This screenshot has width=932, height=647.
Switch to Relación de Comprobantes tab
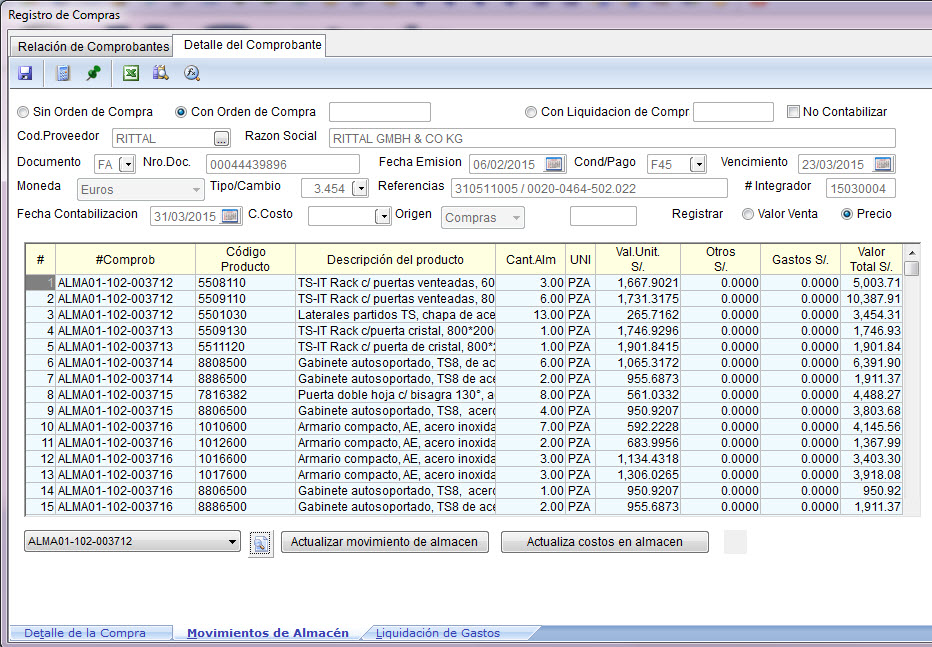[x=93, y=47]
